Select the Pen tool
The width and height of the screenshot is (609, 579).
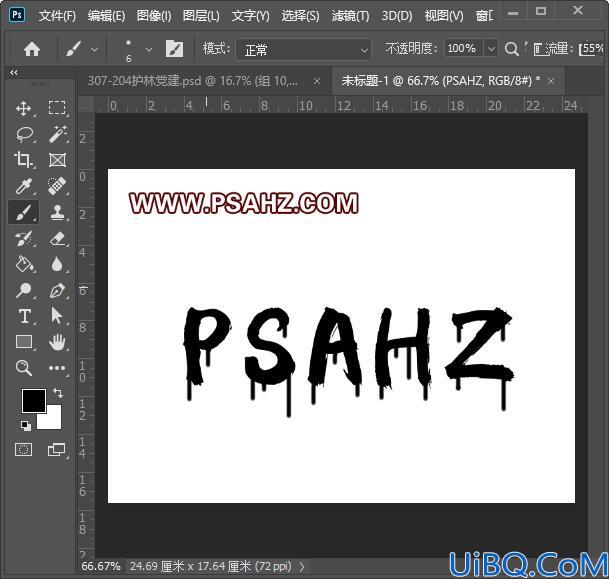[x=57, y=290]
